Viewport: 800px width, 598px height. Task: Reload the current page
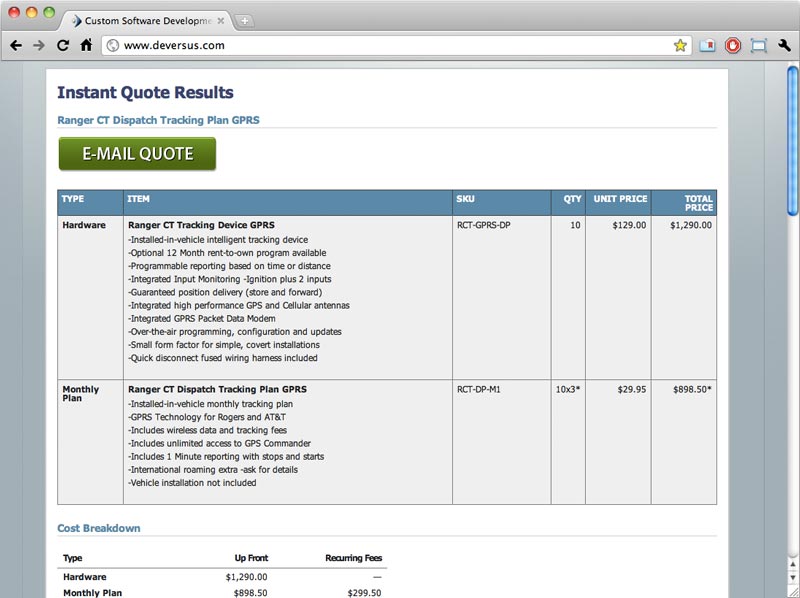(63, 45)
